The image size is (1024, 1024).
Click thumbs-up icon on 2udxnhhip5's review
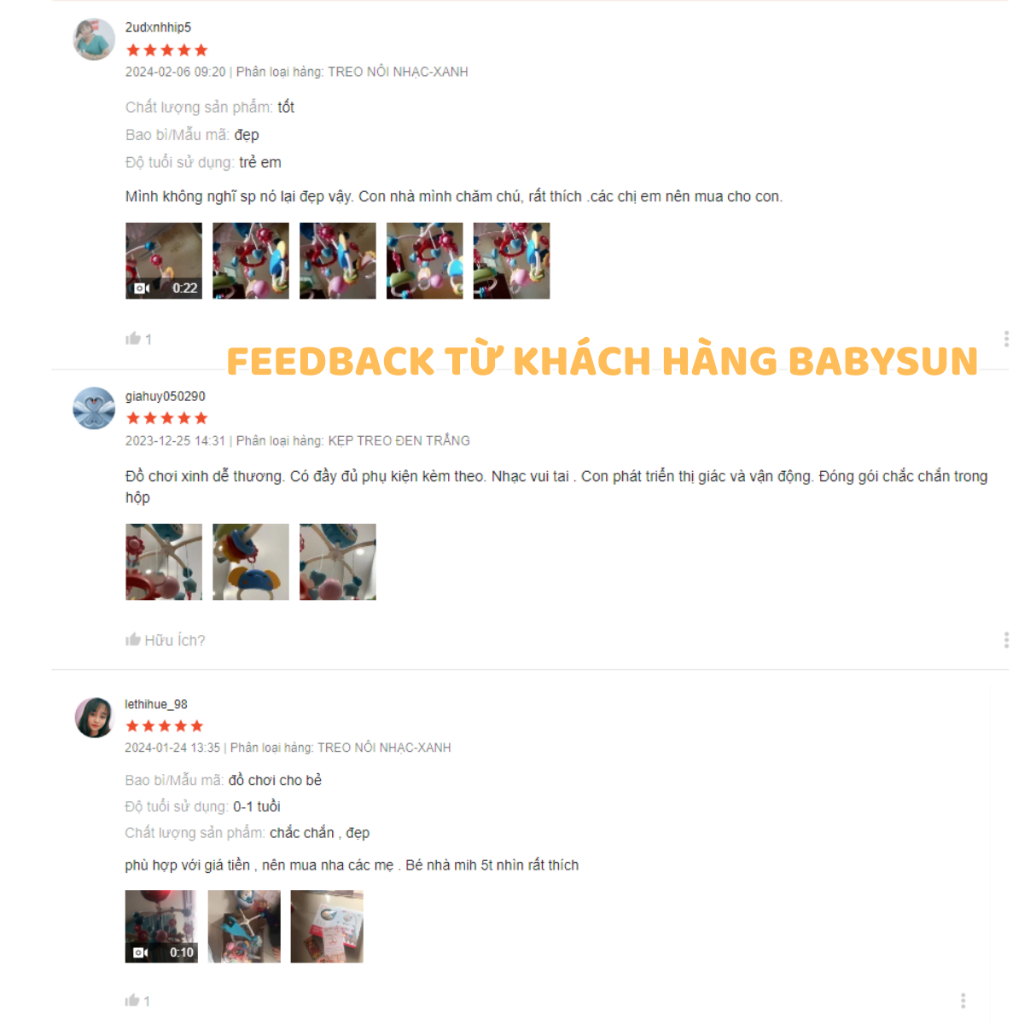[133, 338]
